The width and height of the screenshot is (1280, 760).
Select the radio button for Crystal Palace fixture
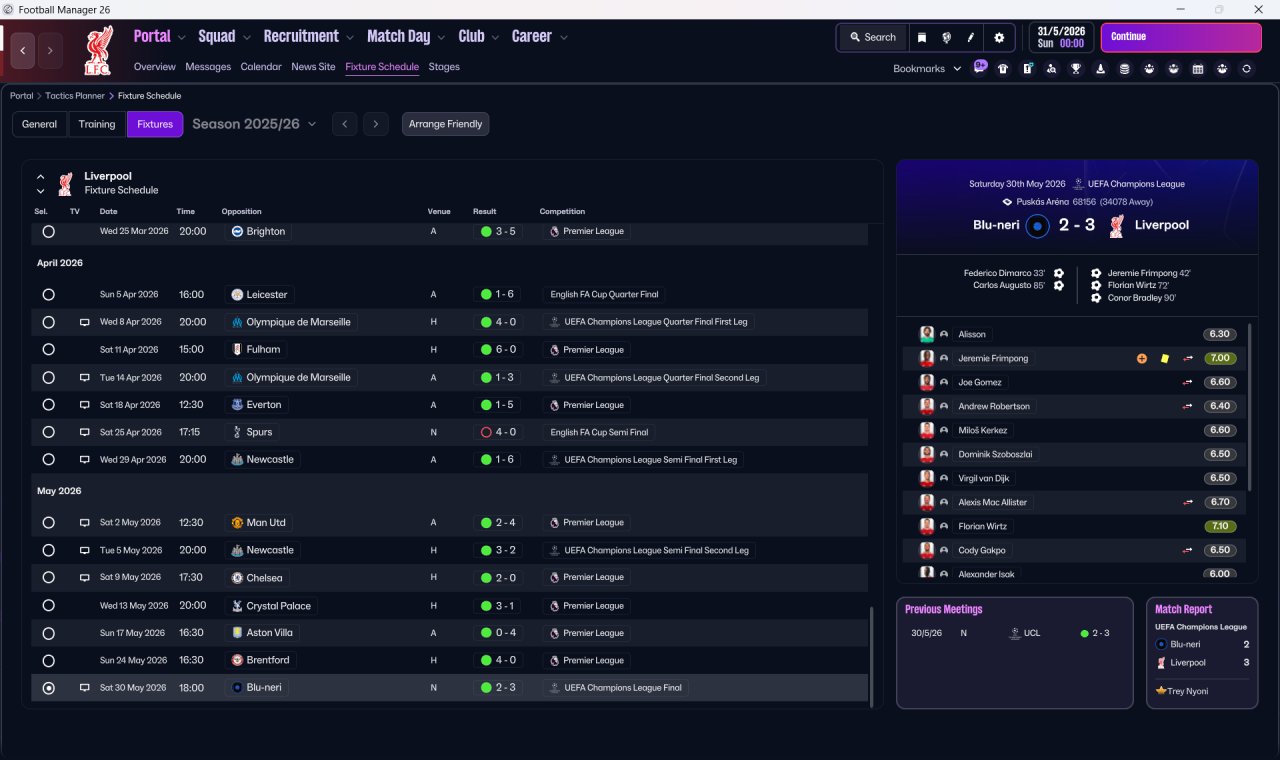coord(48,606)
